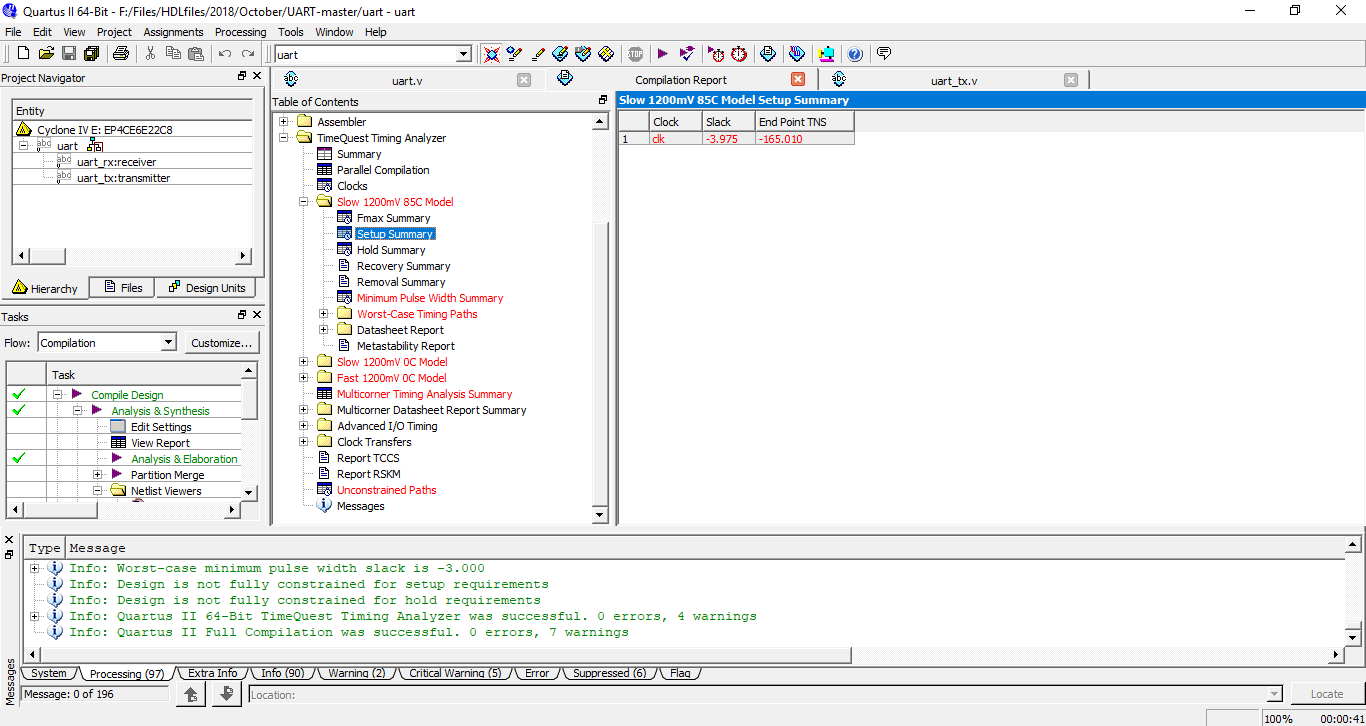This screenshot has width=1366, height=726.
Task: Open Unconstrained Paths report
Action: point(386,490)
